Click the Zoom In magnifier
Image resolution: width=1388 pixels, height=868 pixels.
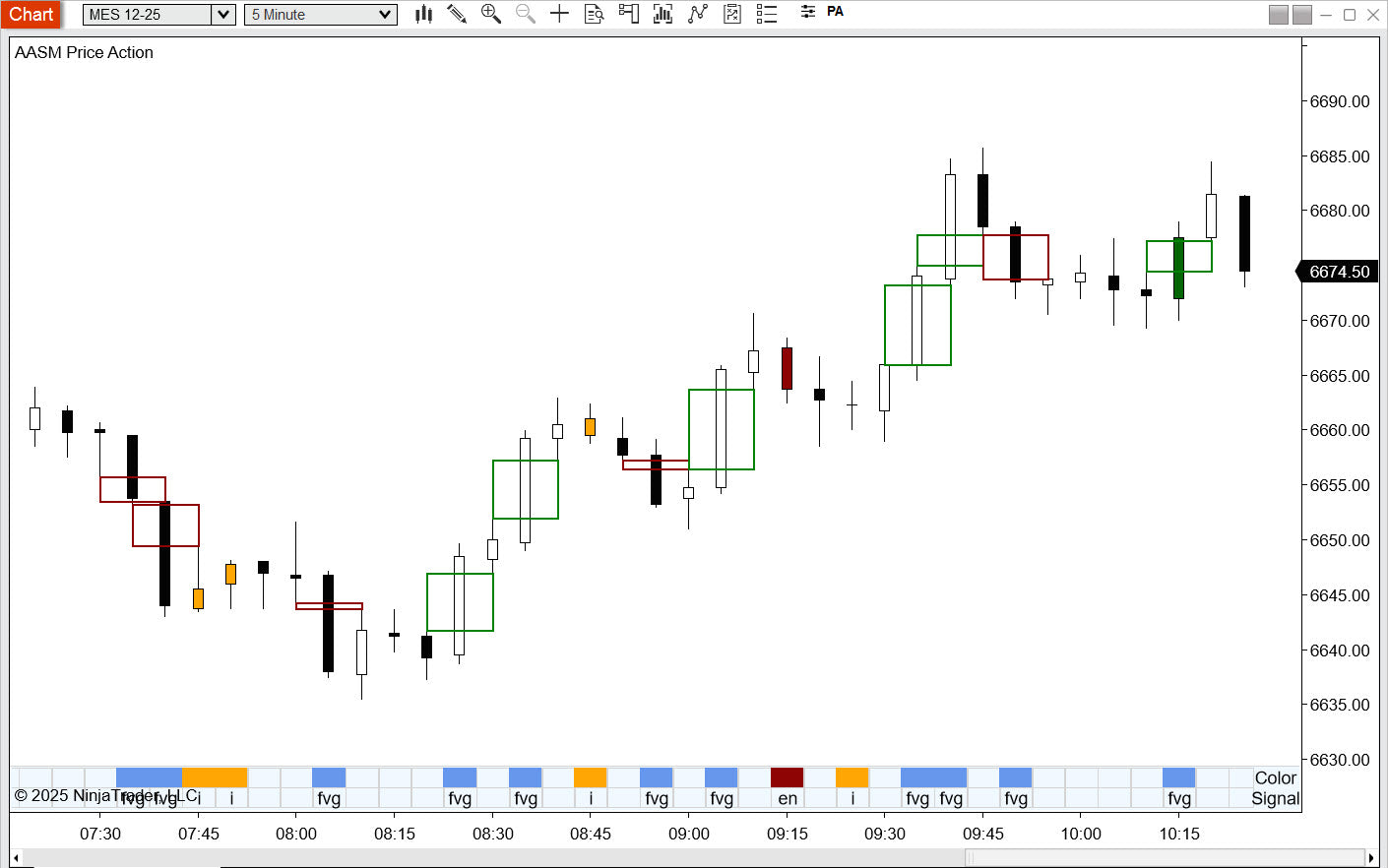pos(490,14)
